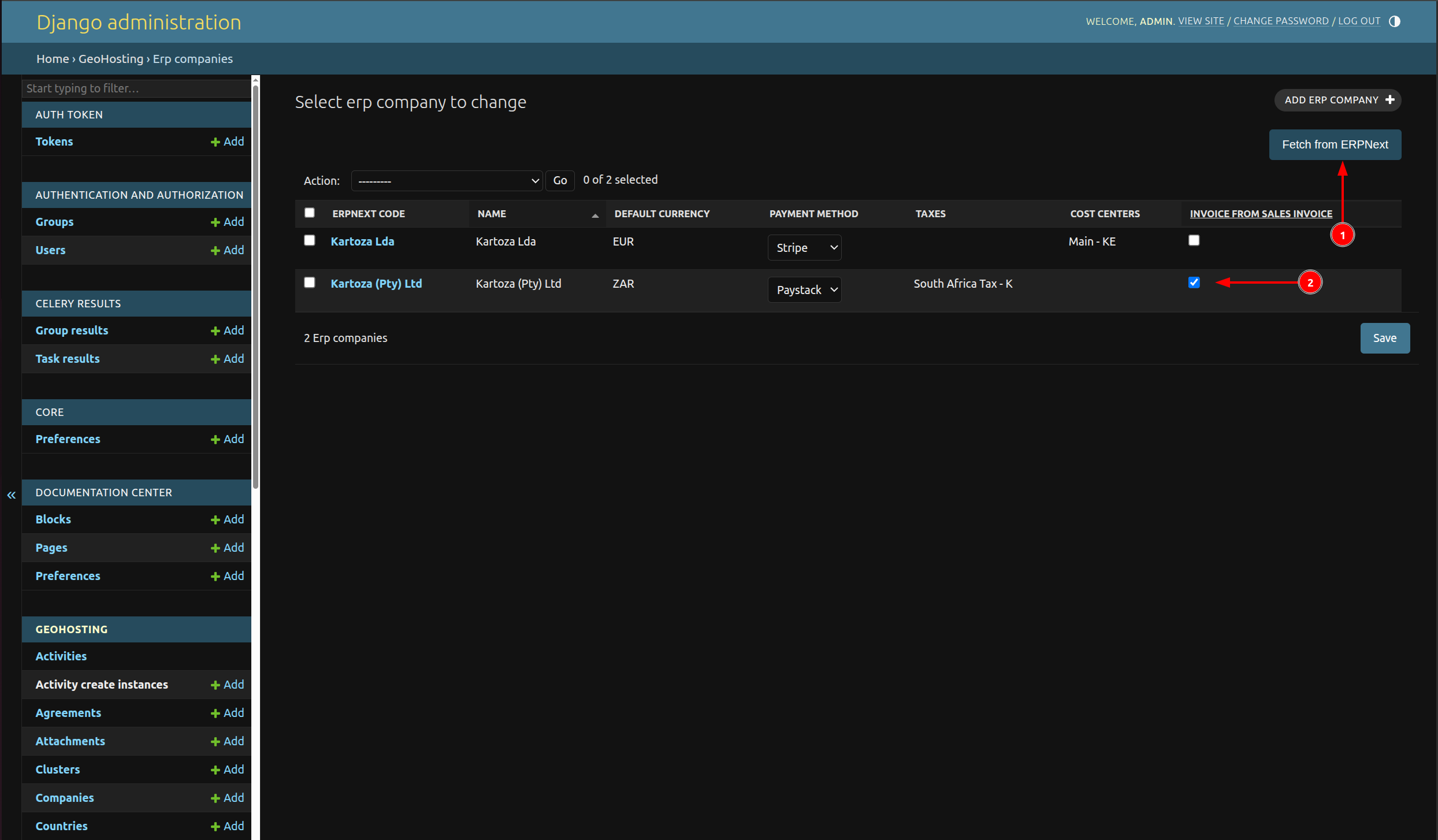The width and height of the screenshot is (1438, 840).
Task: Add a Block via plus Add
Action: click(228, 519)
